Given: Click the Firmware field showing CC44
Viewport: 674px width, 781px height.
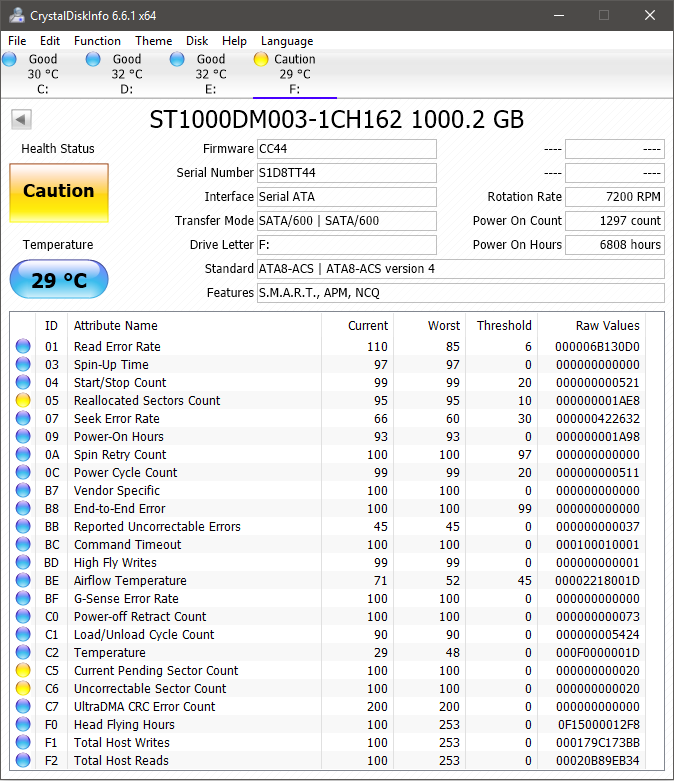Looking at the screenshot, I should [347, 149].
